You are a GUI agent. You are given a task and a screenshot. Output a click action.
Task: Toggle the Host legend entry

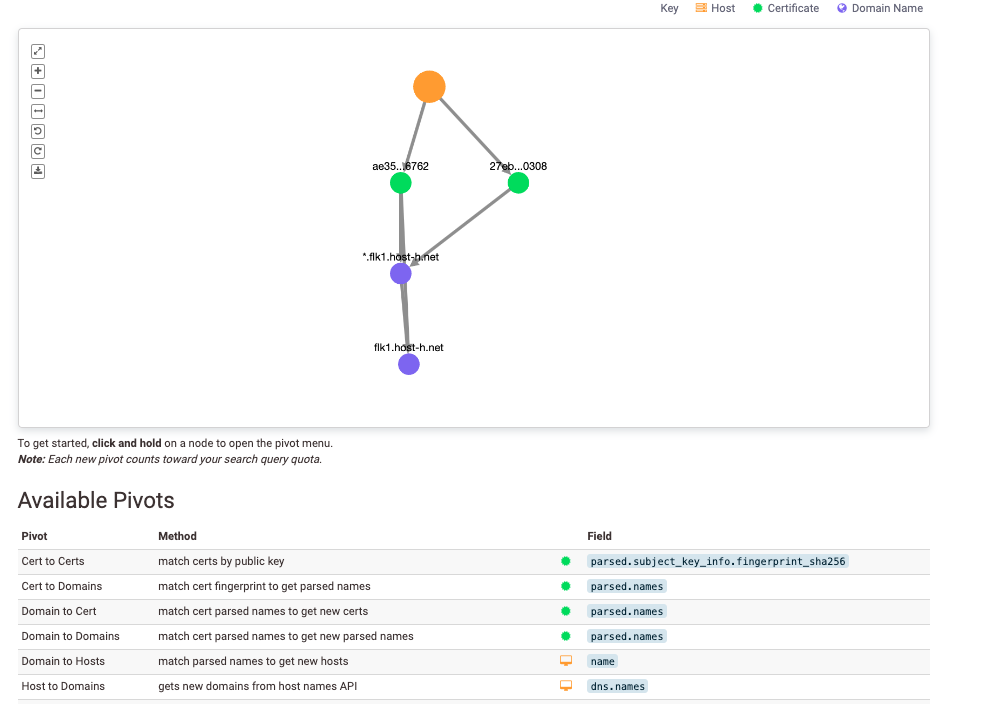pyautogui.click(x=715, y=8)
